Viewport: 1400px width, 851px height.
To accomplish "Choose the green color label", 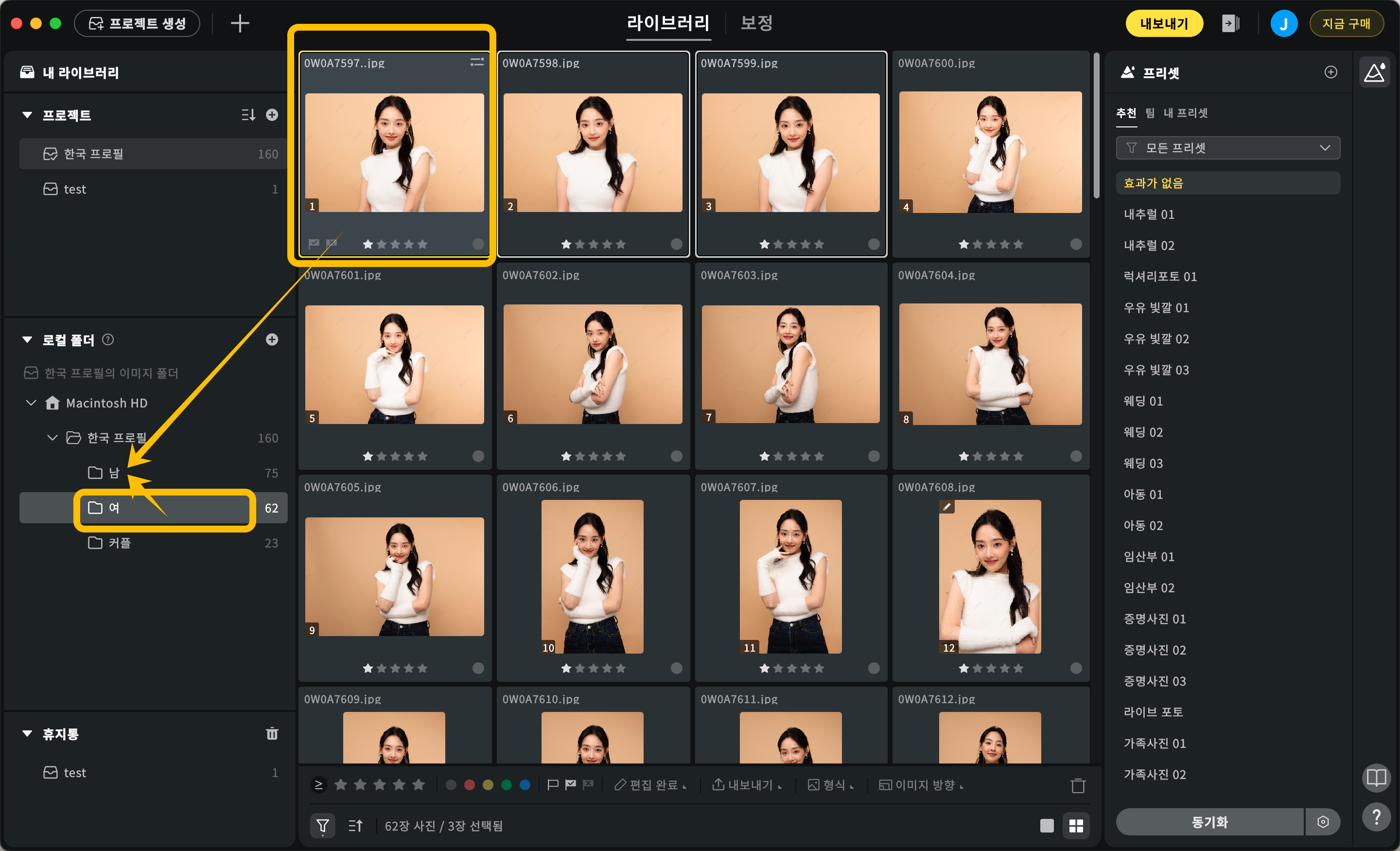I will [x=506, y=784].
